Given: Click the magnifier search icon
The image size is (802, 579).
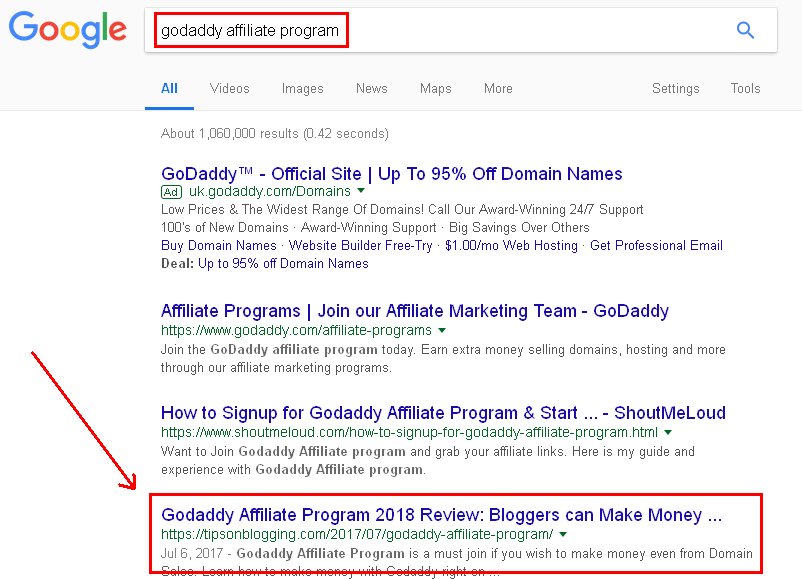Looking at the screenshot, I should [745, 30].
